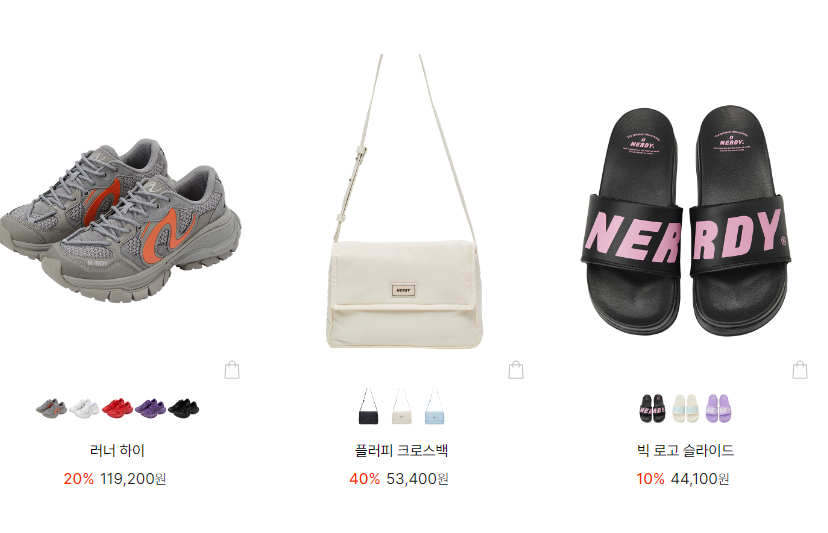The image size is (828, 533).
Task: Choose the red sneaker color variant
Action: point(117,408)
